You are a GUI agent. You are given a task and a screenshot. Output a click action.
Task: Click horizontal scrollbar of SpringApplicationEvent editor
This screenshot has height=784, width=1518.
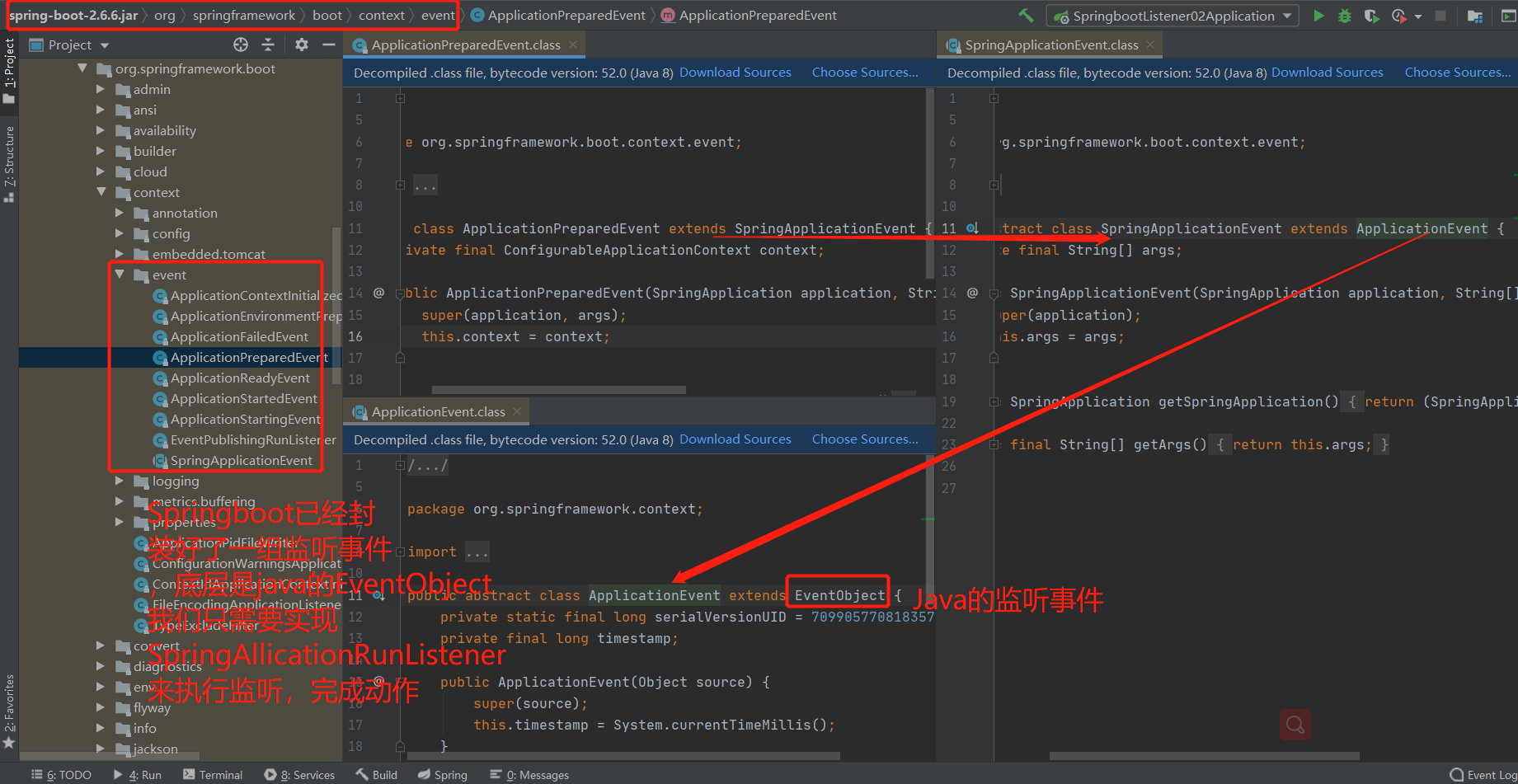(x=1205, y=755)
